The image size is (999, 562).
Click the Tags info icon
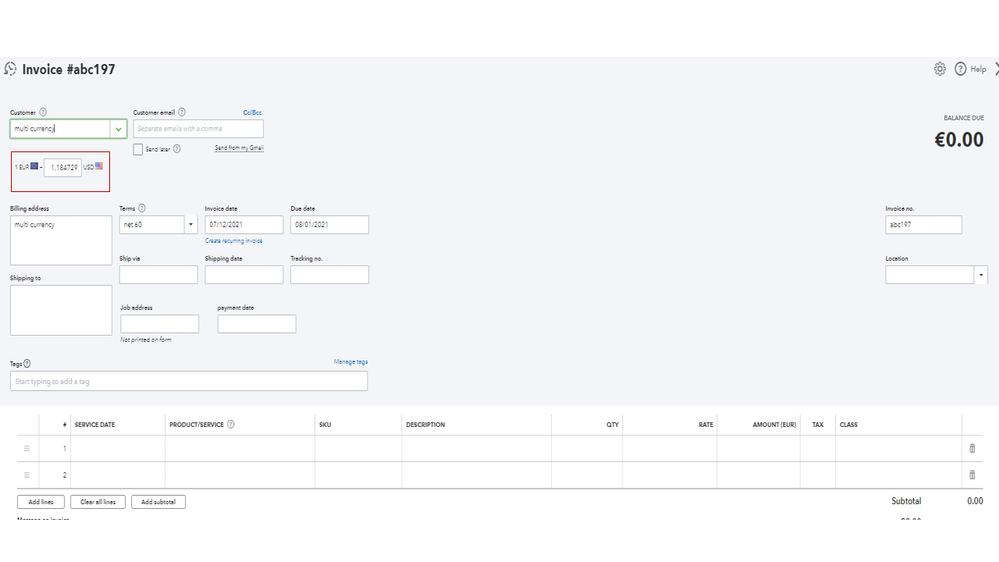[x=27, y=364]
